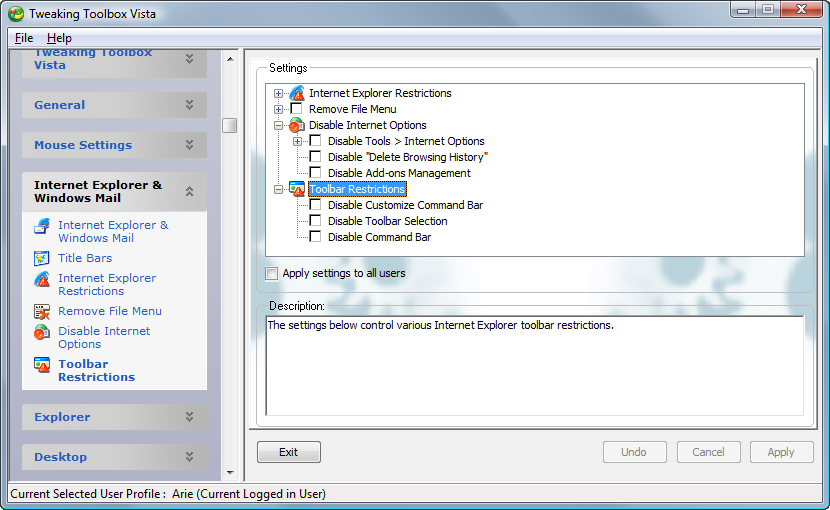Click the Remove File Menu sidebar icon
Screen dimensions: 830x510
click(42, 311)
